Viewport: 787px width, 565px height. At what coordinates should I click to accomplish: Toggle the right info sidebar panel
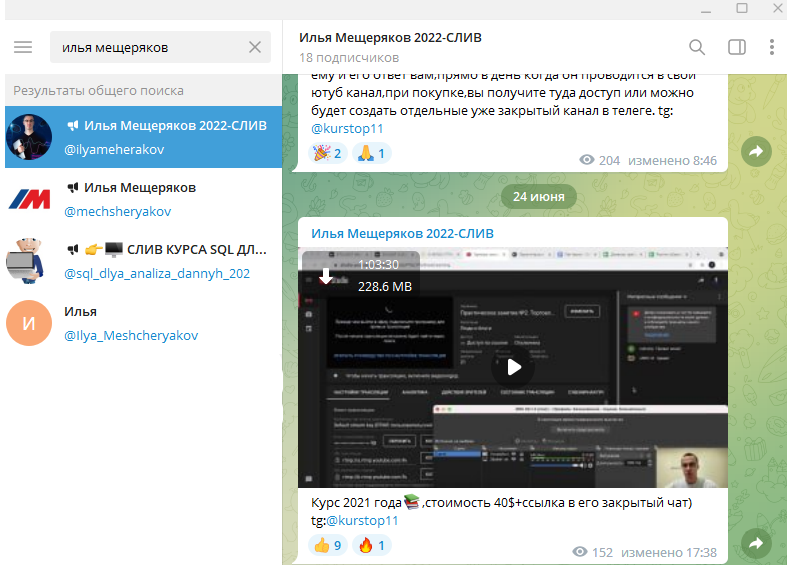pos(737,47)
